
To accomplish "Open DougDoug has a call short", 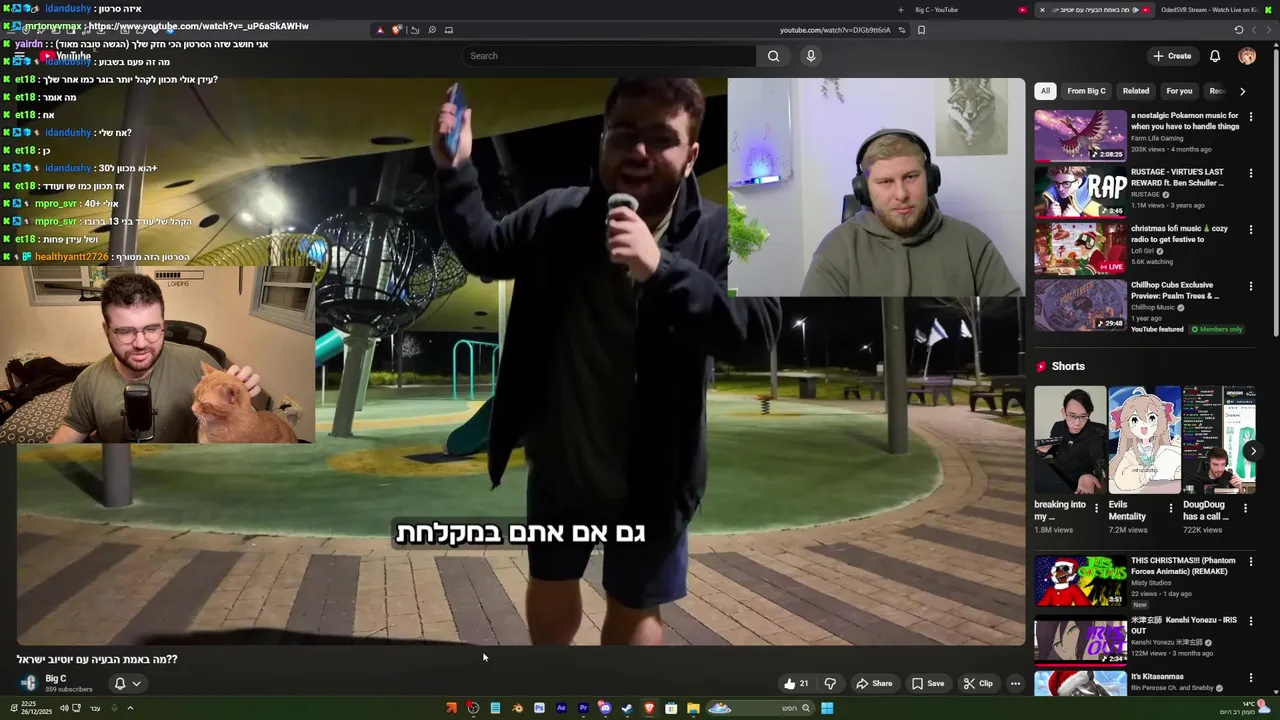I will click(x=1218, y=440).
